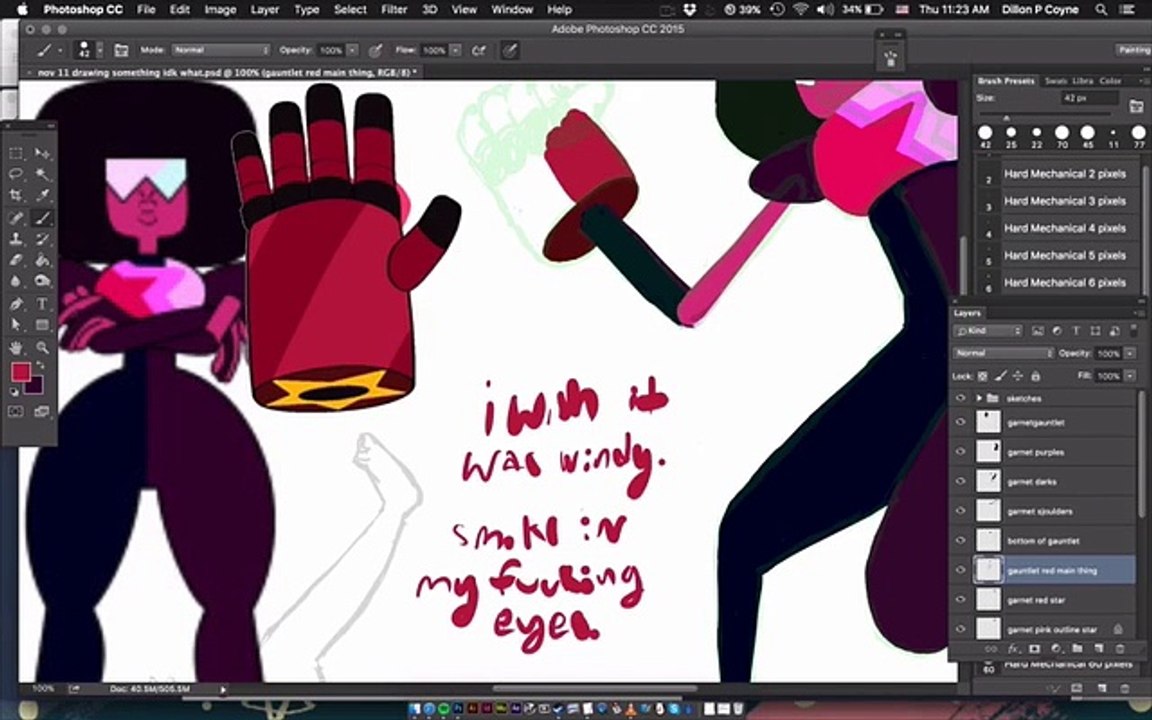Change screen mode from toolbox
The height and width of the screenshot is (720, 1152).
(42, 412)
